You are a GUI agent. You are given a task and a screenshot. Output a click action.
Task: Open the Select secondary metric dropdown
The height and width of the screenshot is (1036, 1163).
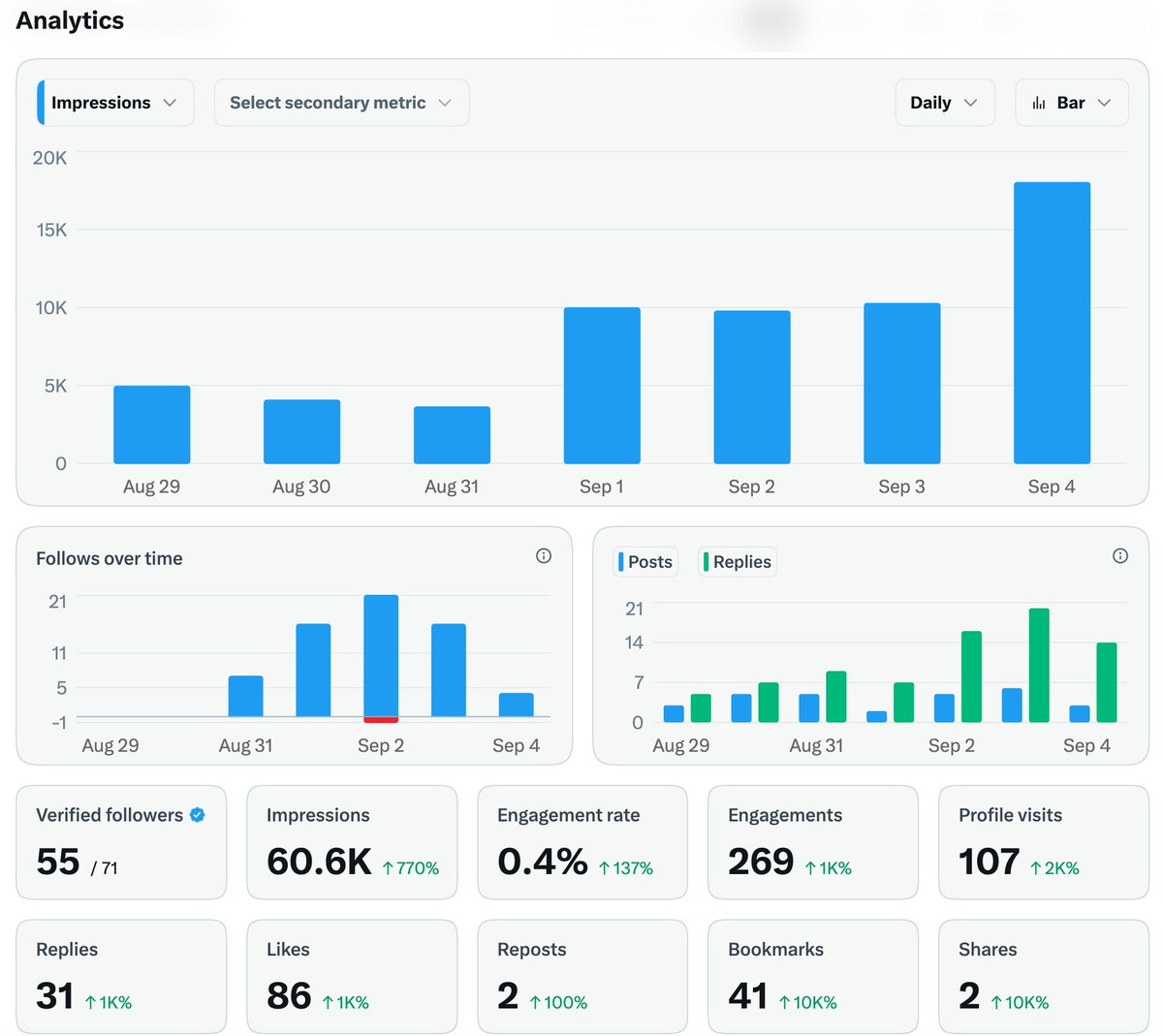click(x=341, y=103)
